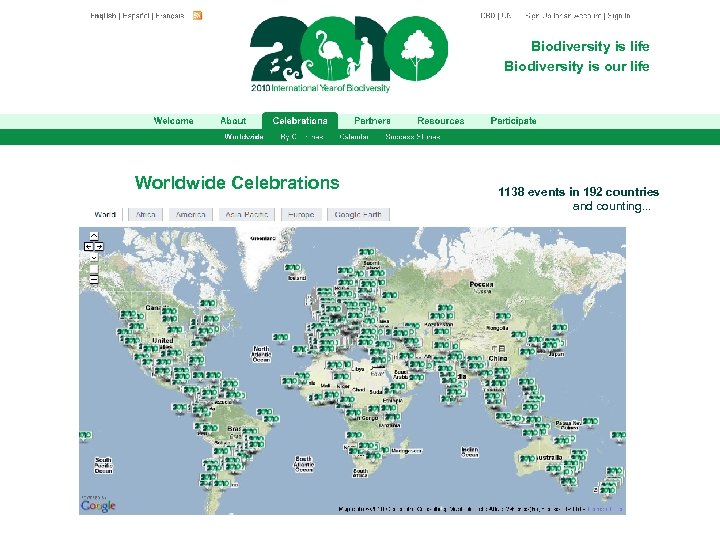The width and height of the screenshot is (720, 540).
Task: Click the '1138 events in 192 countries' text
Action: tap(578, 192)
